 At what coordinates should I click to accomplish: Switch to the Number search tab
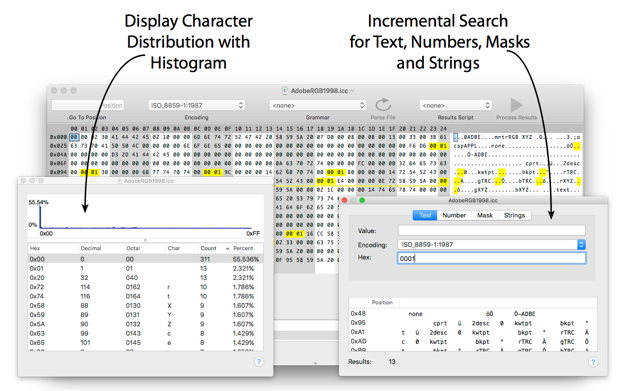point(454,215)
